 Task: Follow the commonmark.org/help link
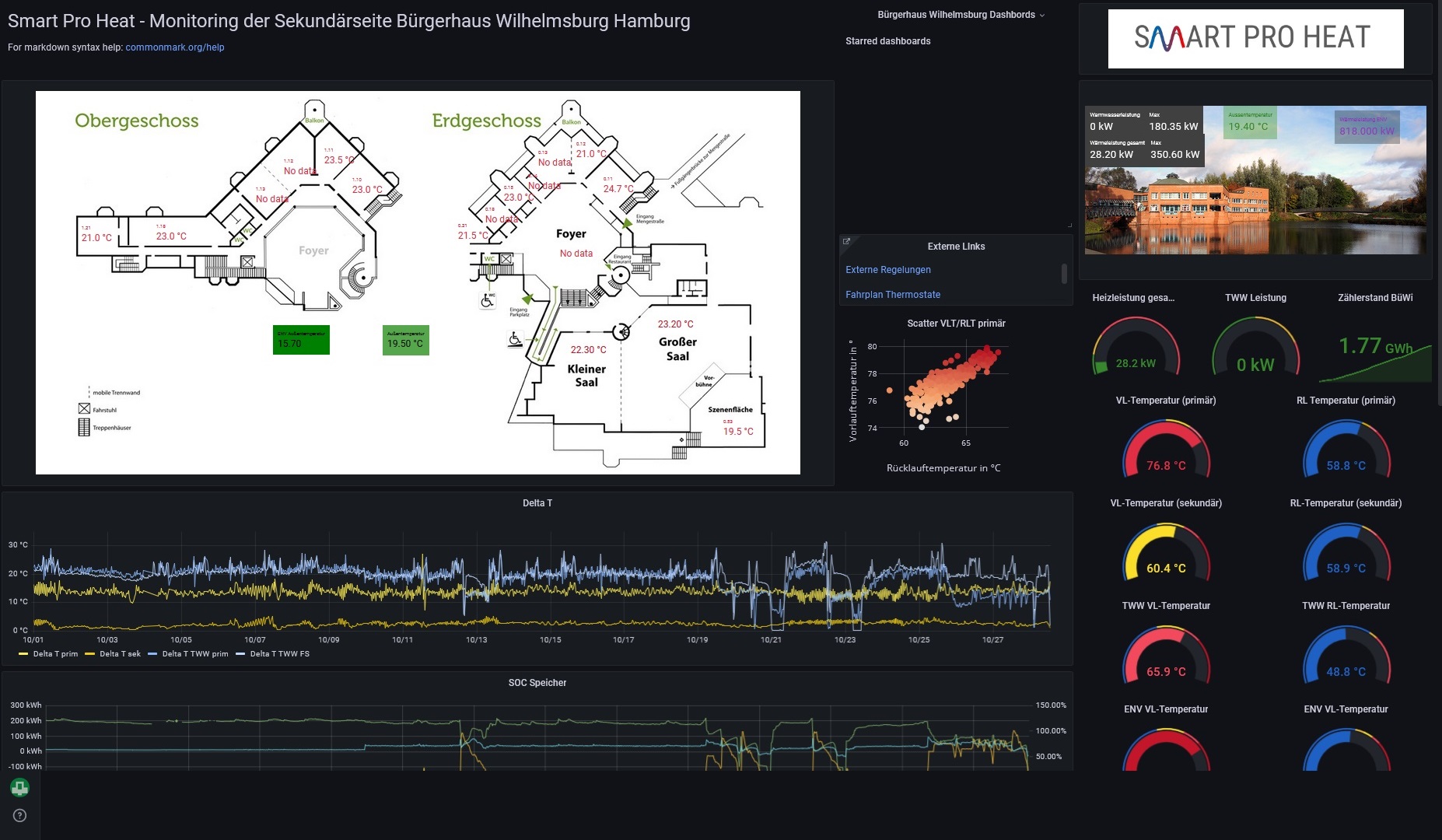point(175,47)
